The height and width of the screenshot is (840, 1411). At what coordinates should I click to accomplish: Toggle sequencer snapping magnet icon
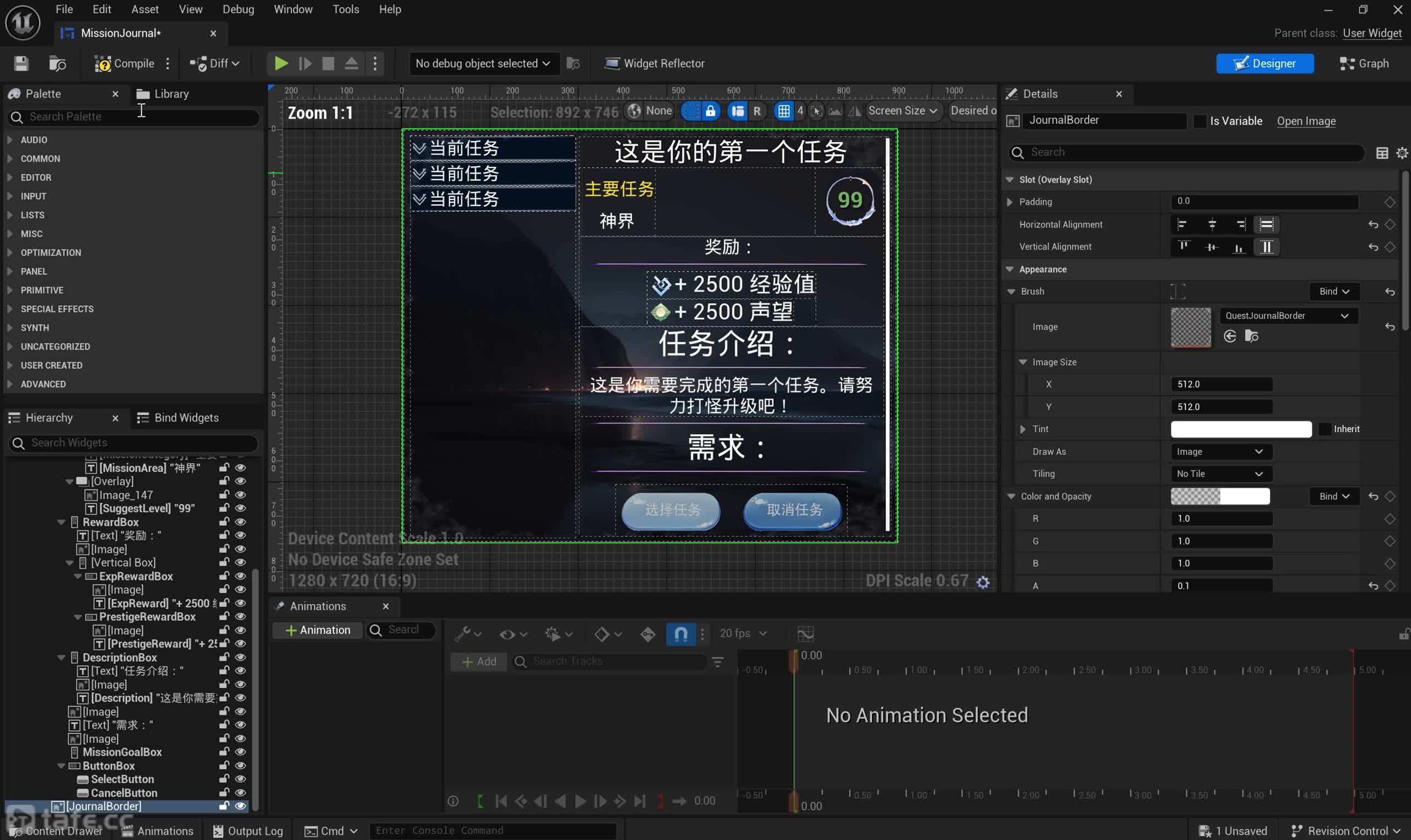[x=681, y=634]
